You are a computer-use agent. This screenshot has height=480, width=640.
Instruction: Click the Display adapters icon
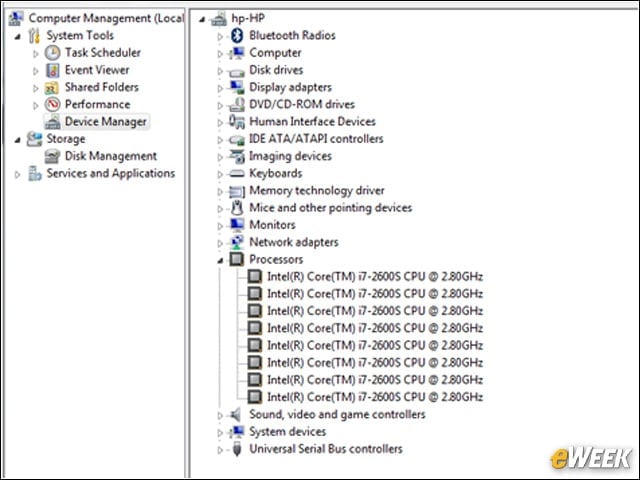tap(237, 87)
